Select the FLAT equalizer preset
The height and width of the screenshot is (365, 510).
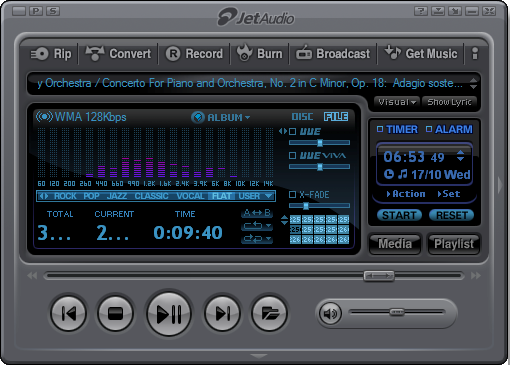[222, 196]
